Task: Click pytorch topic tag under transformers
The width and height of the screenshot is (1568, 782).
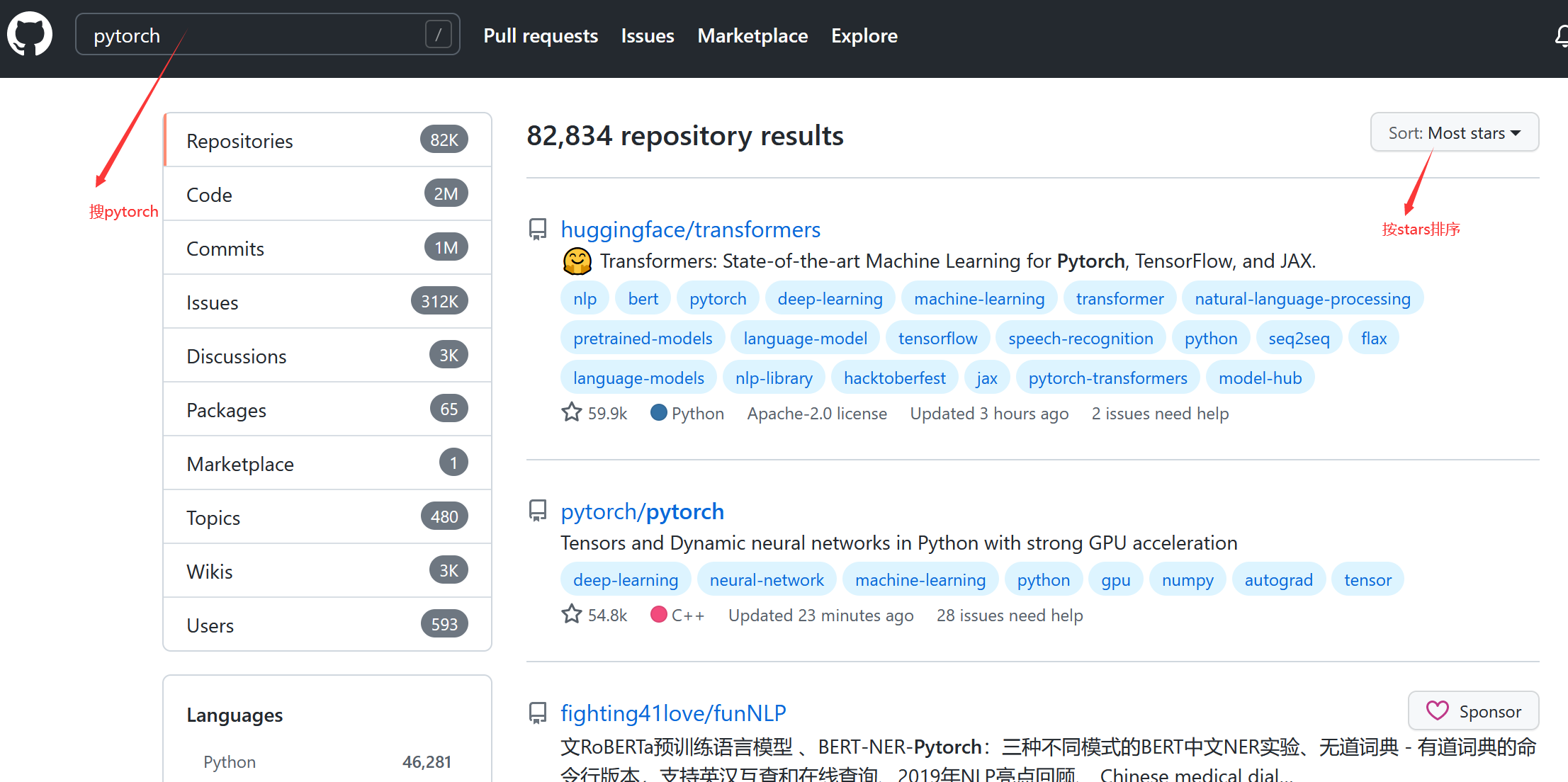Action: tap(718, 298)
